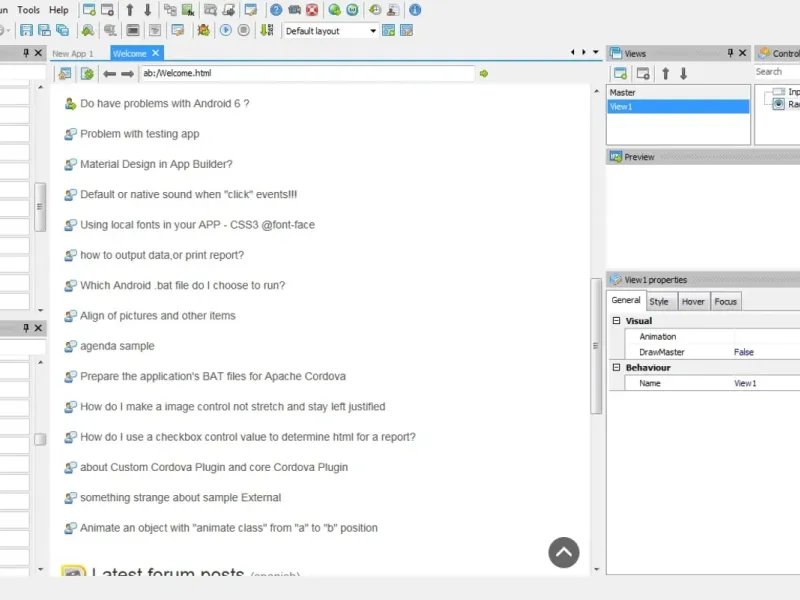Screen dimensions: 800x600
Task: Close the Welcome tab
Action: click(156, 53)
